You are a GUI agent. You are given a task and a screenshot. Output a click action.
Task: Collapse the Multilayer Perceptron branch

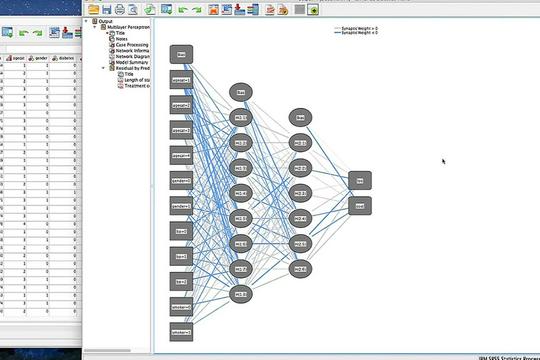click(x=95, y=27)
